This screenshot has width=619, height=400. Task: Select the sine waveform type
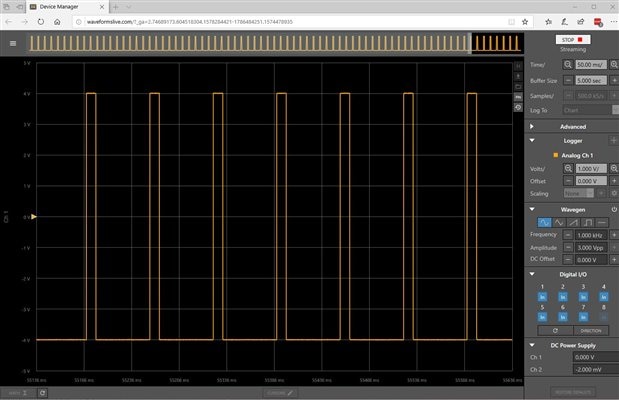(543, 222)
